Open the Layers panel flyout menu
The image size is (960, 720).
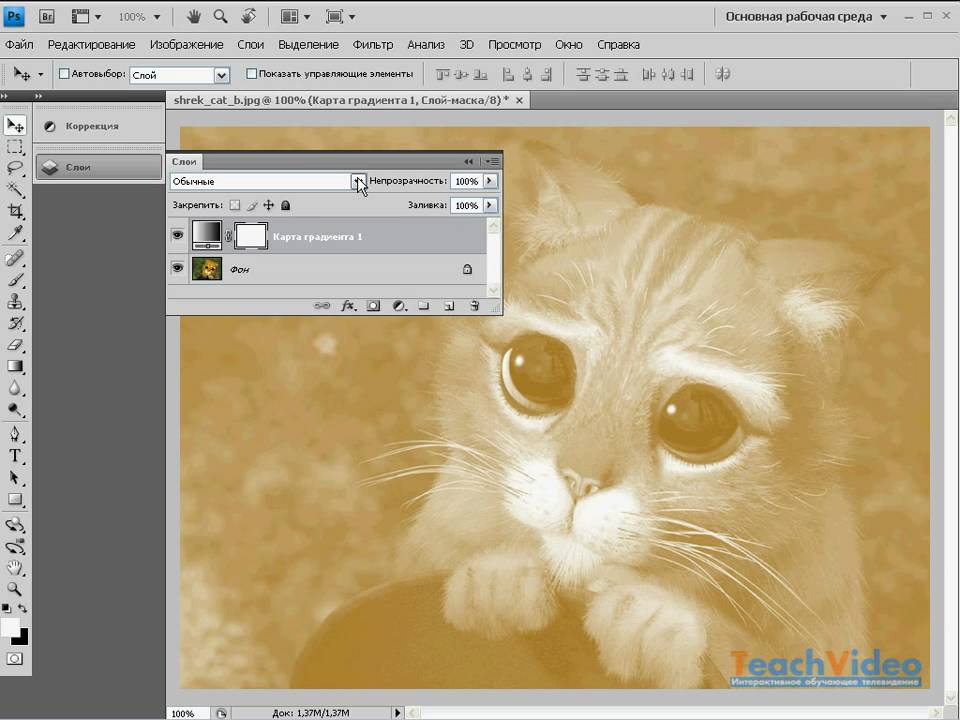click(492, 162)
